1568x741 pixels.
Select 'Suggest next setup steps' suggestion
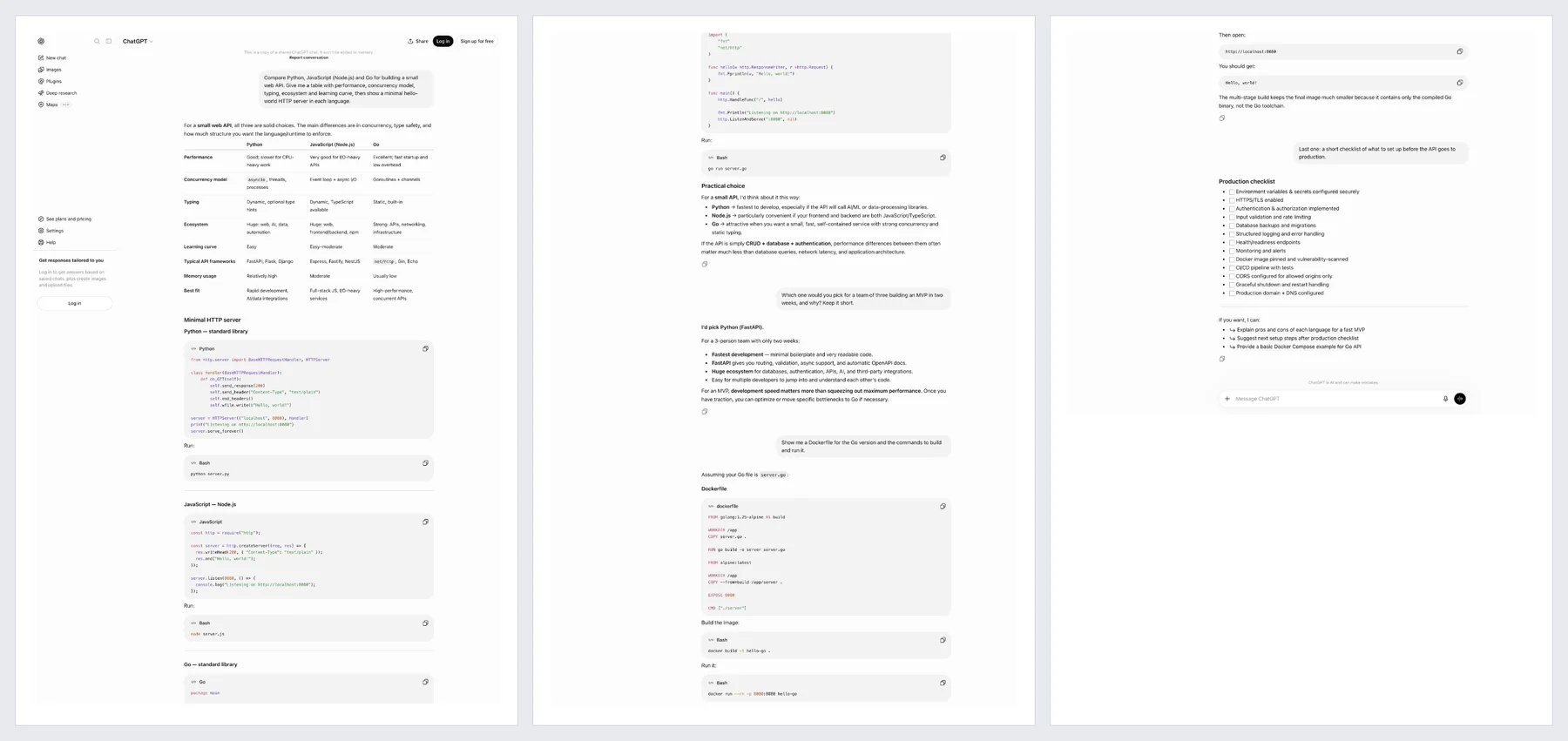(x=1294, y=339)
